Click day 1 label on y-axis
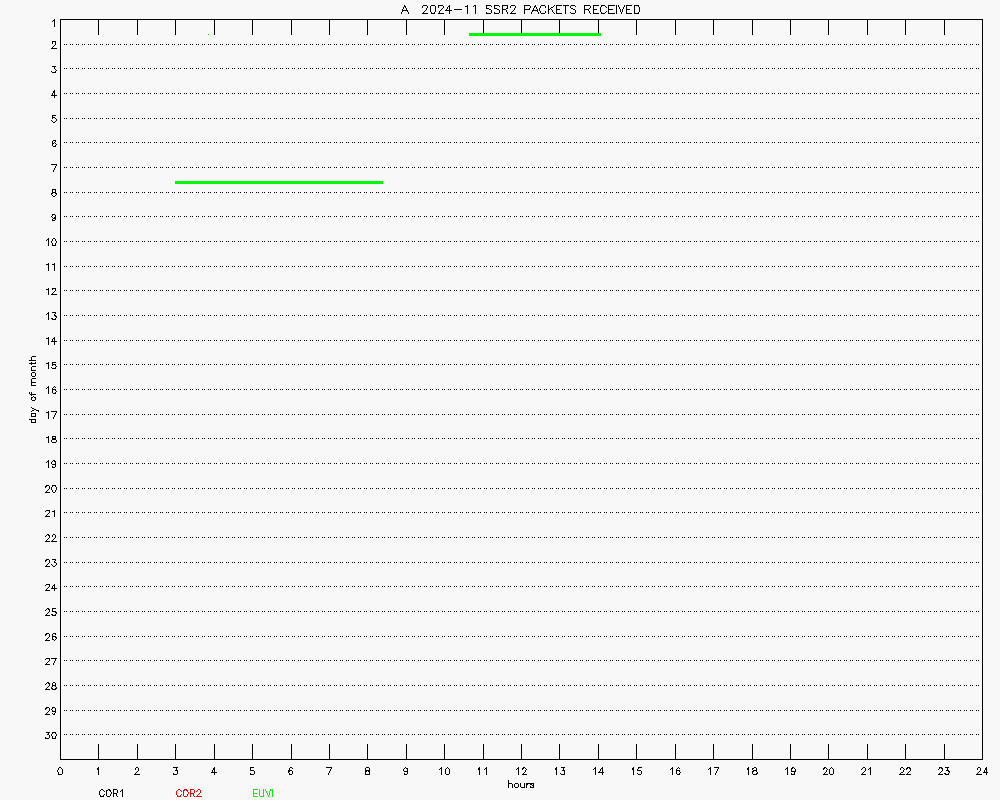The height and width of the screenshot is (800, 1000). [x=50, y=20]
